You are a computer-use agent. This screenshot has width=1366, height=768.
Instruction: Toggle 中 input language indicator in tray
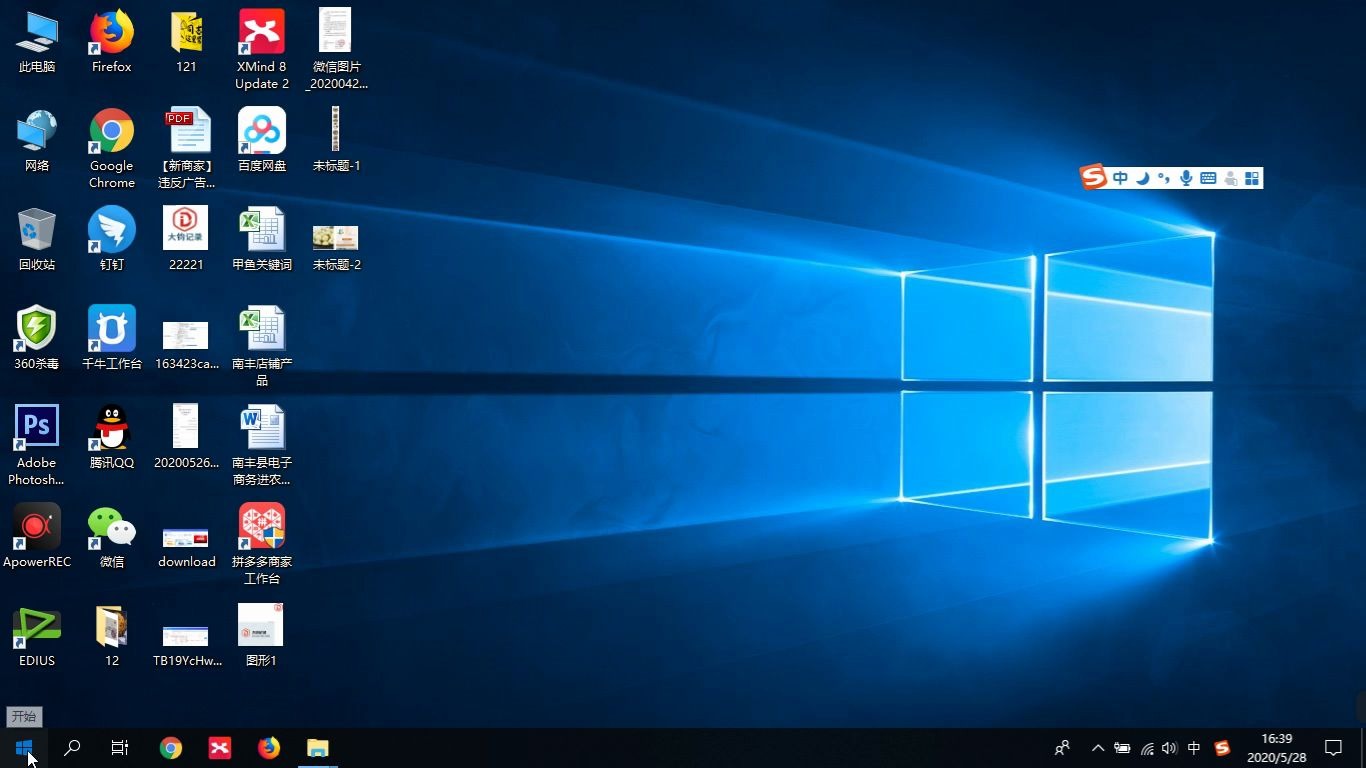coord(1194,748)
